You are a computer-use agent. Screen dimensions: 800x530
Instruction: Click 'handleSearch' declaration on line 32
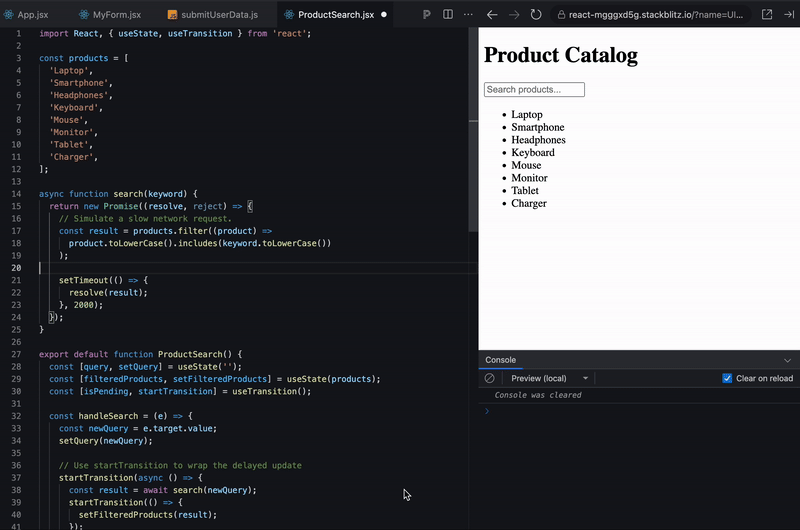[108, 416]
